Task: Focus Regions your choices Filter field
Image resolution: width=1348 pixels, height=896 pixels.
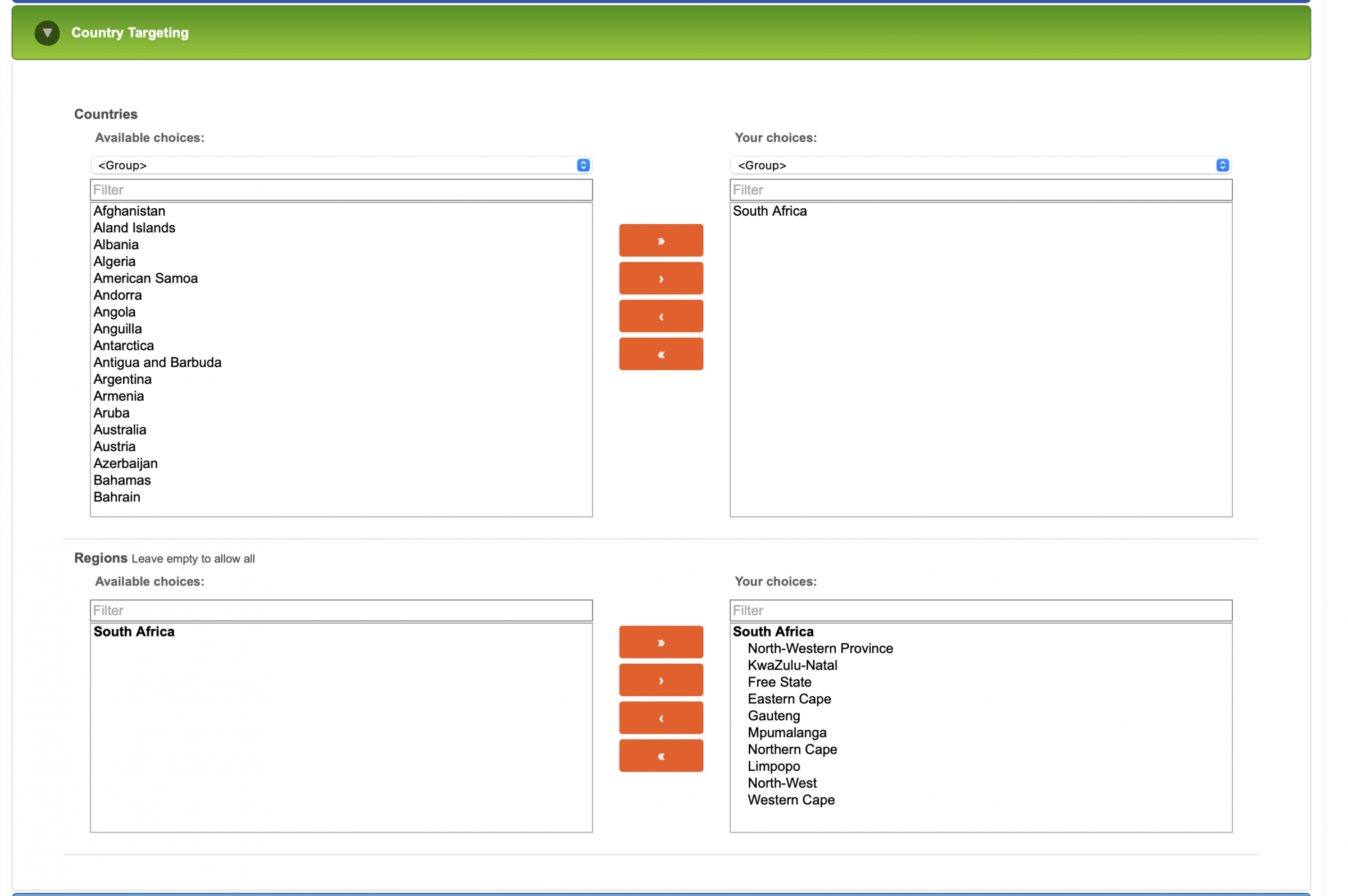Action: point(981,610)
